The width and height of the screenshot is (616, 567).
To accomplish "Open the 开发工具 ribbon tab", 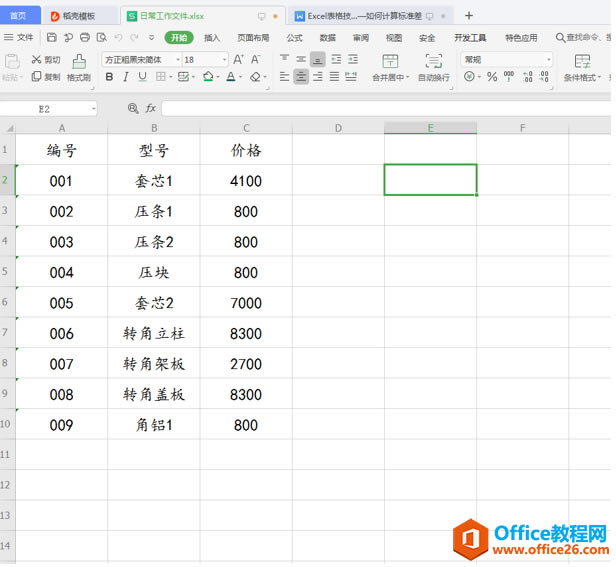I will pyautogui.click(x=470, y=38).
